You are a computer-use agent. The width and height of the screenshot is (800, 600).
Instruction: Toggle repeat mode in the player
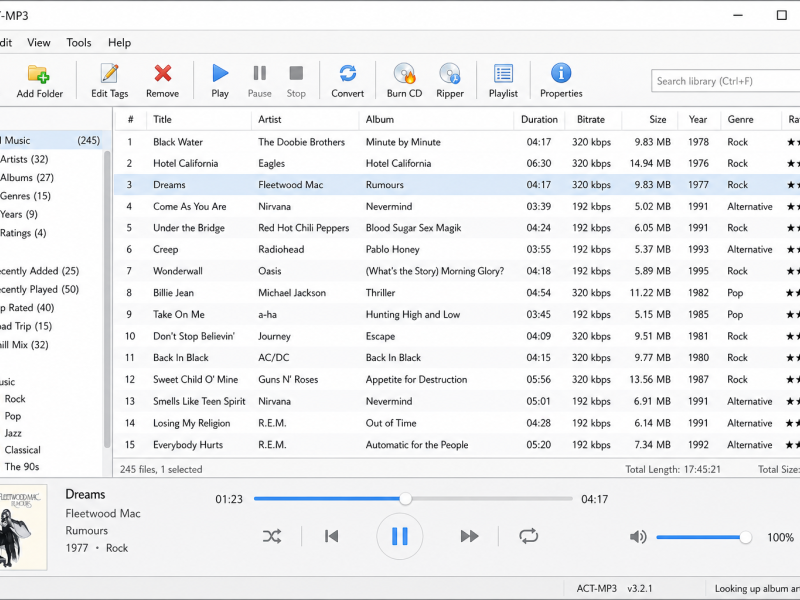click(x=528, y=536)
